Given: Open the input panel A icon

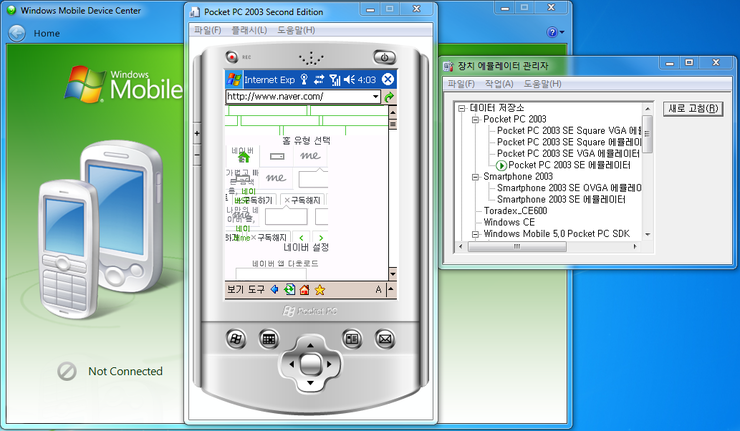Looking at the screenshot, I should click(x=378, y=290).
